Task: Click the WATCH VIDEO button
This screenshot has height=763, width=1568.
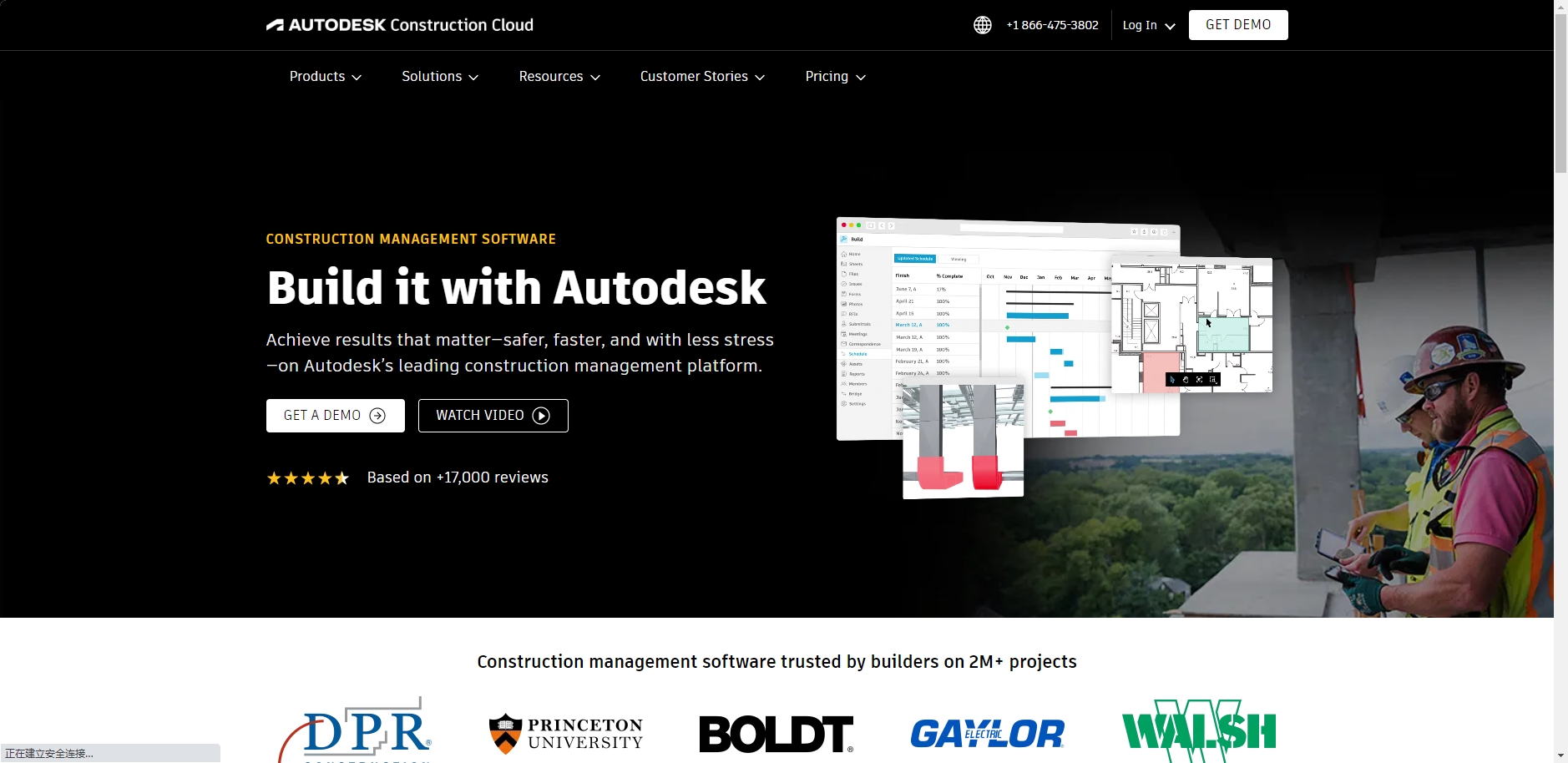Action: (493, 415)
